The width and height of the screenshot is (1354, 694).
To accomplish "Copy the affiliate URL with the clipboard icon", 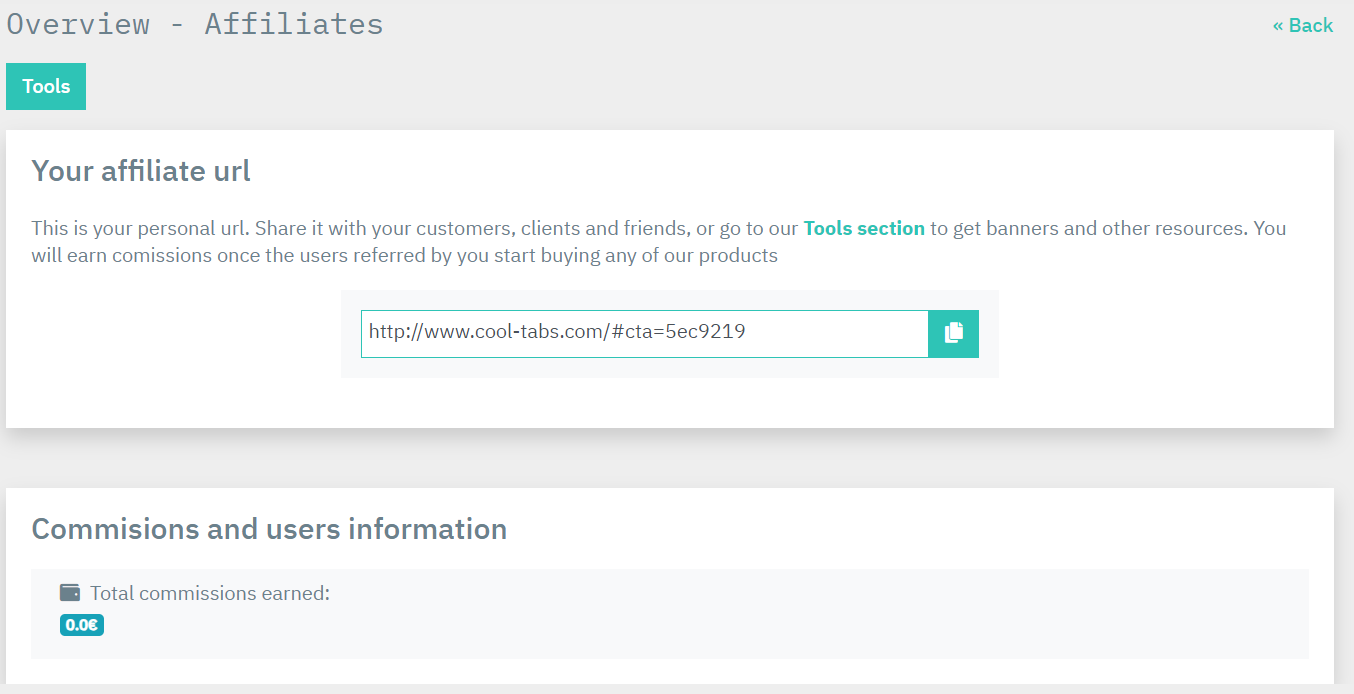I will [953, 333].
